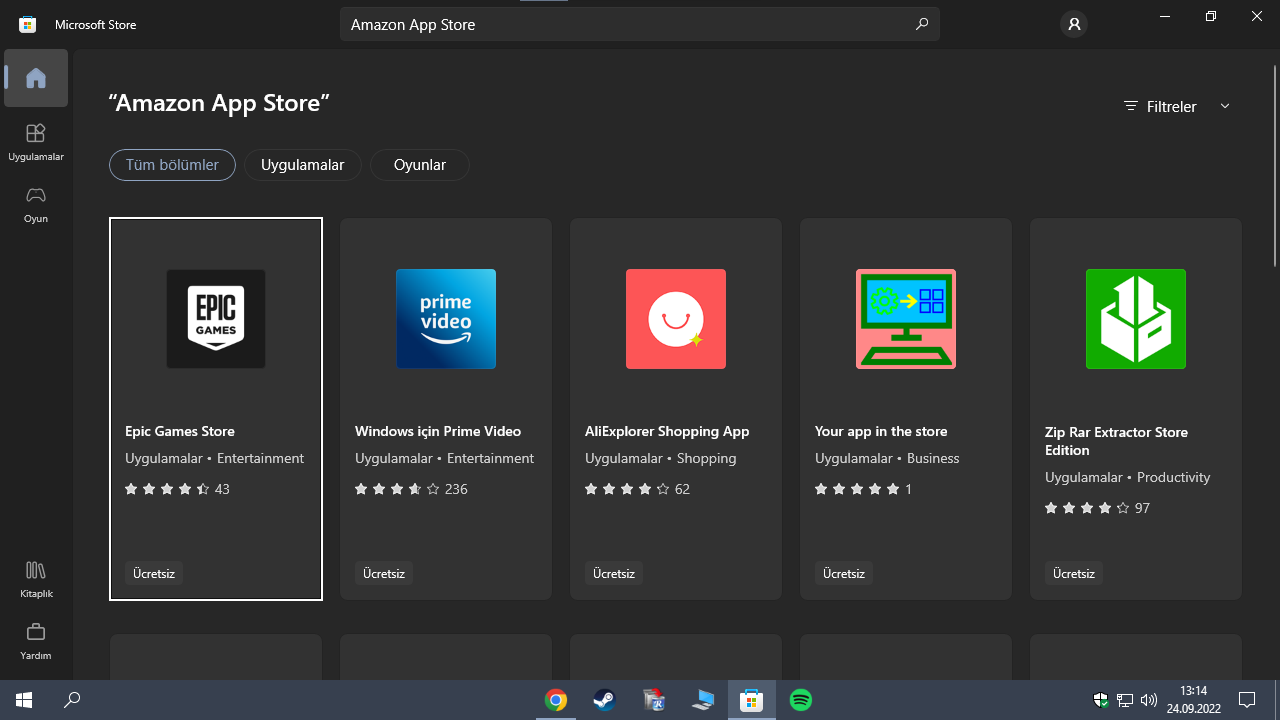Click the "Amazon App Store" results heading

(219, 102)
